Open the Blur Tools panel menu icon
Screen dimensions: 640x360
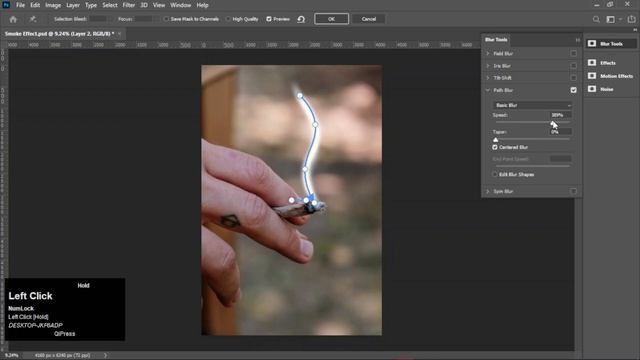click(x=578, y=40)
